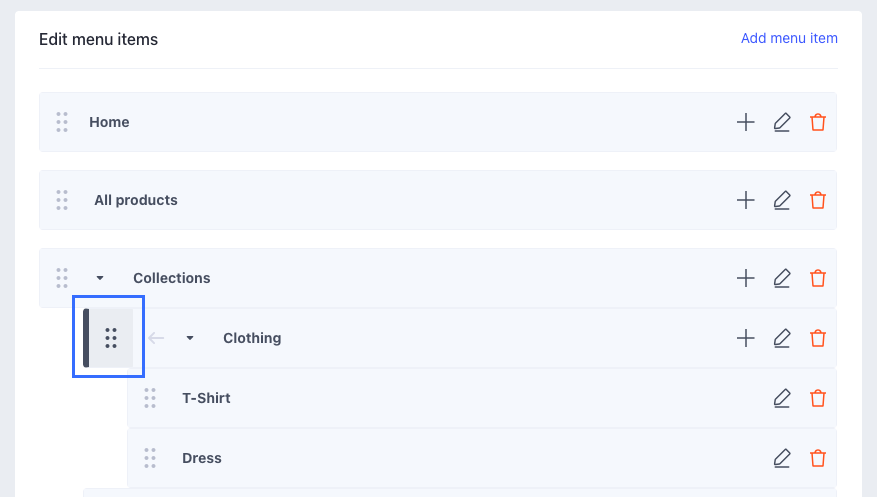This screenshot has height=497, width=877.
Task: Click the Add menu item link
Action: pyautogui.click(x=789, y=39)
